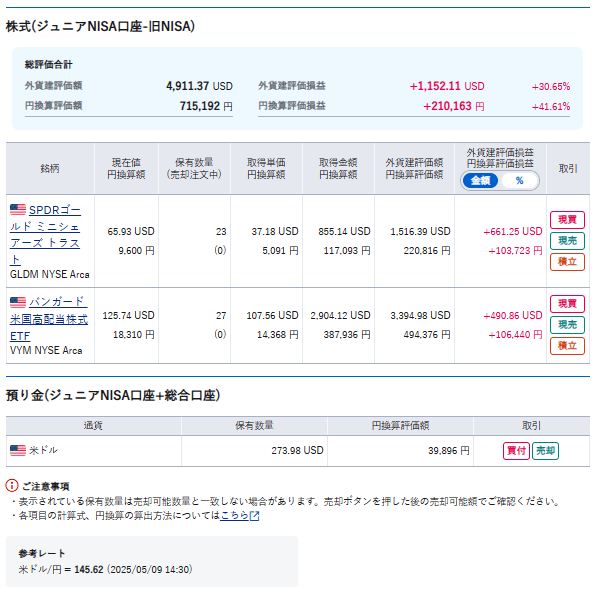Click the 参考レート 145.62 rate box
This screenshot has width=596, height=590.
152,561
